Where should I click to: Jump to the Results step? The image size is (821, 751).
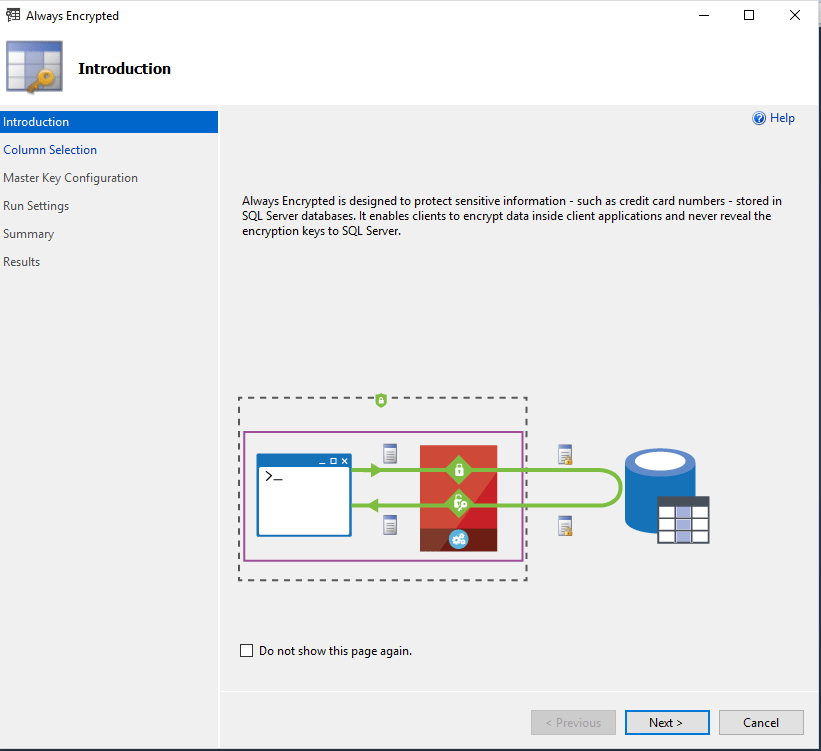(21, 262)
